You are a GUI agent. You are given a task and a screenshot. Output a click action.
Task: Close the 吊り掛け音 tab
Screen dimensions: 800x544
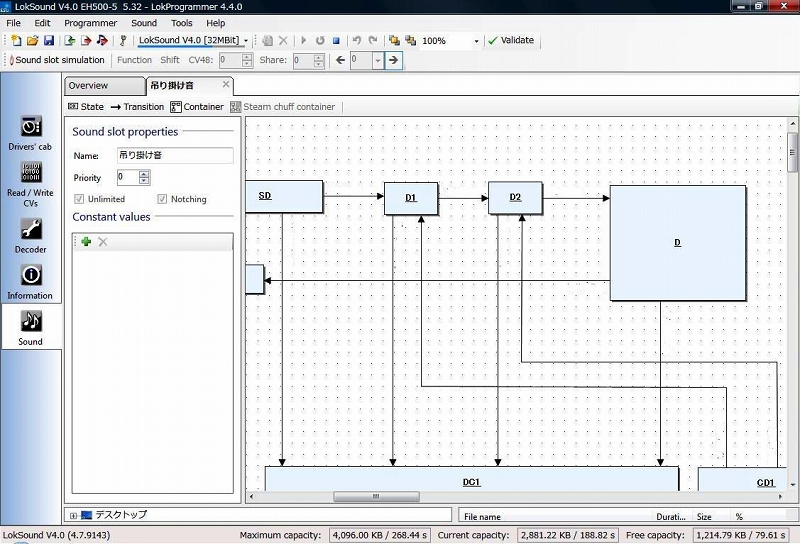point(226,84)
